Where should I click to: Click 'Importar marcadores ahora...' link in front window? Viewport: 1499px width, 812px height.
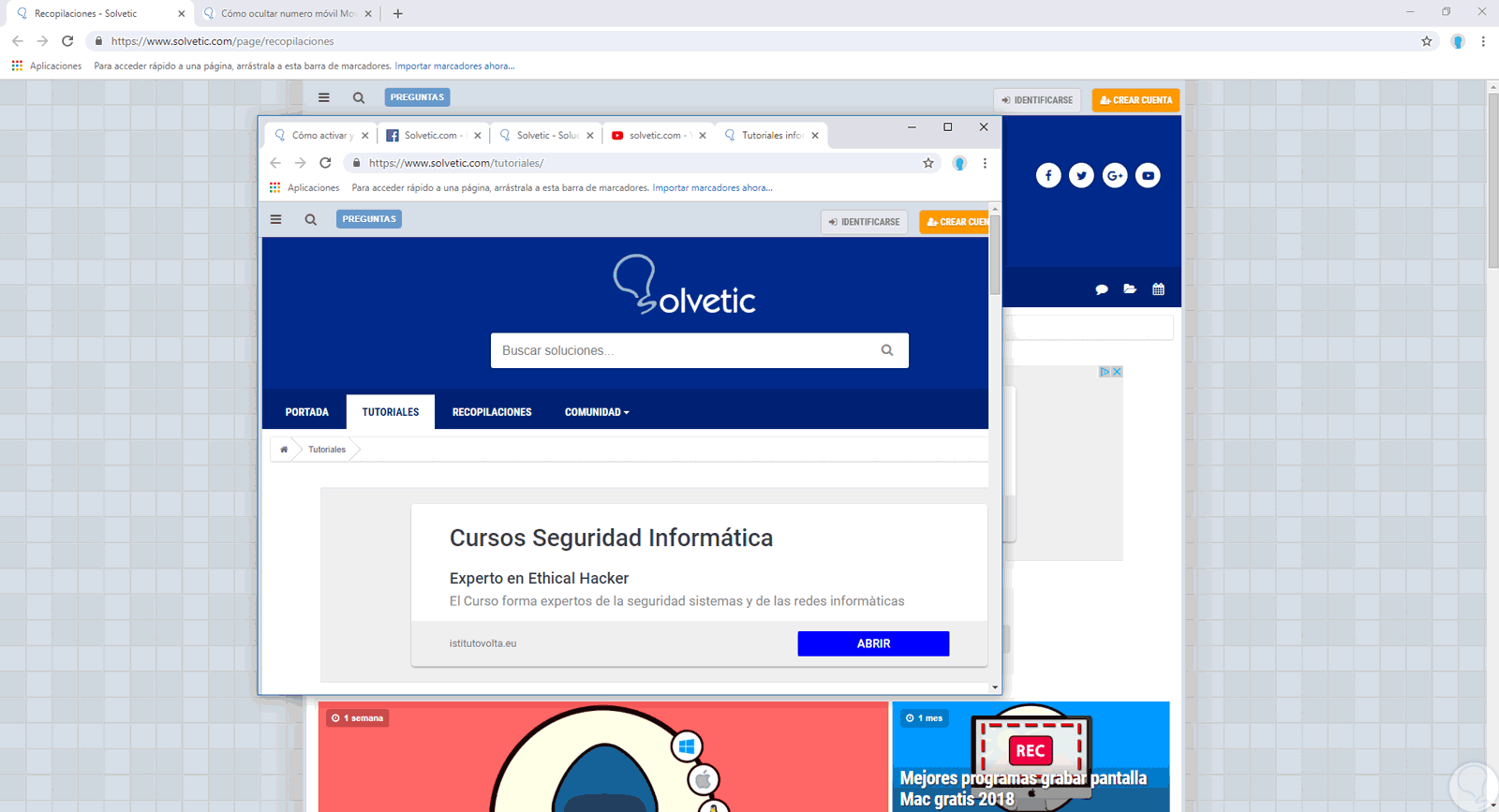coord(712,188)
